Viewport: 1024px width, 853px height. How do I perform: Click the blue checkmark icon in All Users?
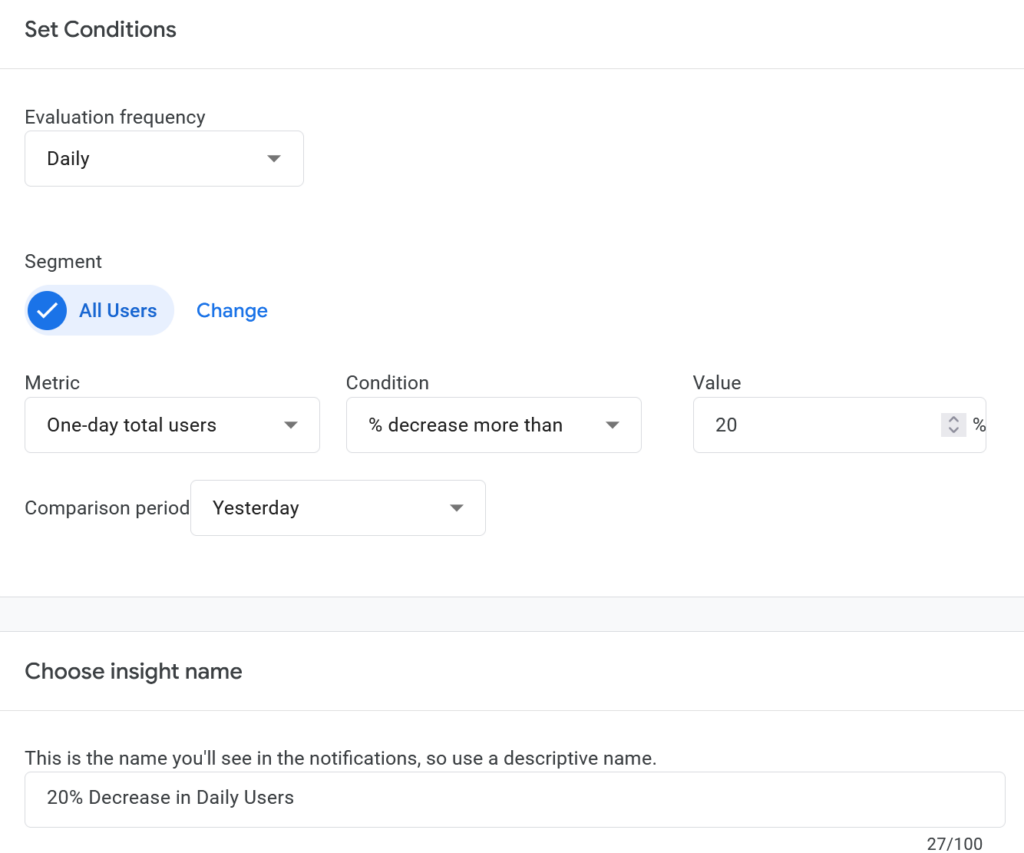[46, 310]
